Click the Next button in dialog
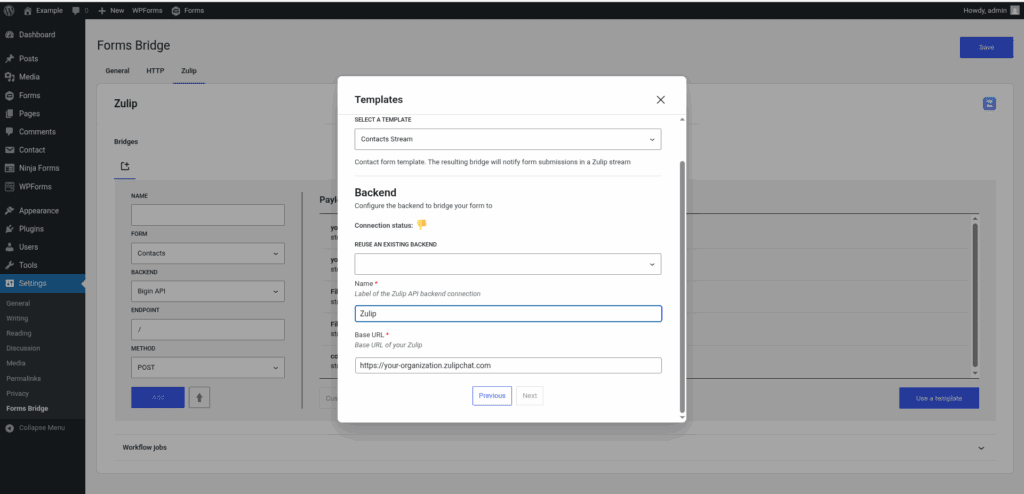This screenshot has height=494, width=1024. [x=530, y=396]
